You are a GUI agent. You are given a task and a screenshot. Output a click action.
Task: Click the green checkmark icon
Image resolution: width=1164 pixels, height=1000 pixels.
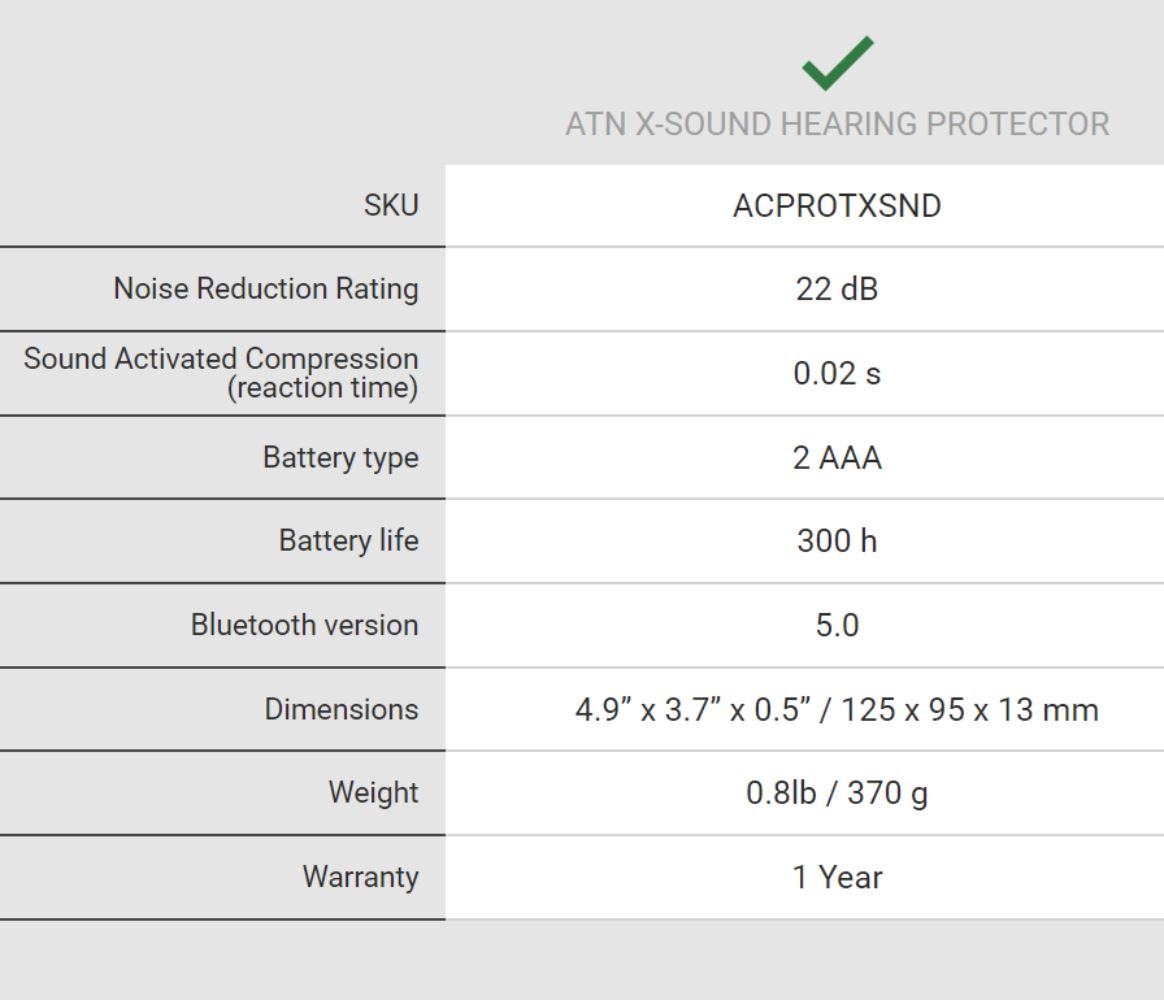(x=837, y=64)
